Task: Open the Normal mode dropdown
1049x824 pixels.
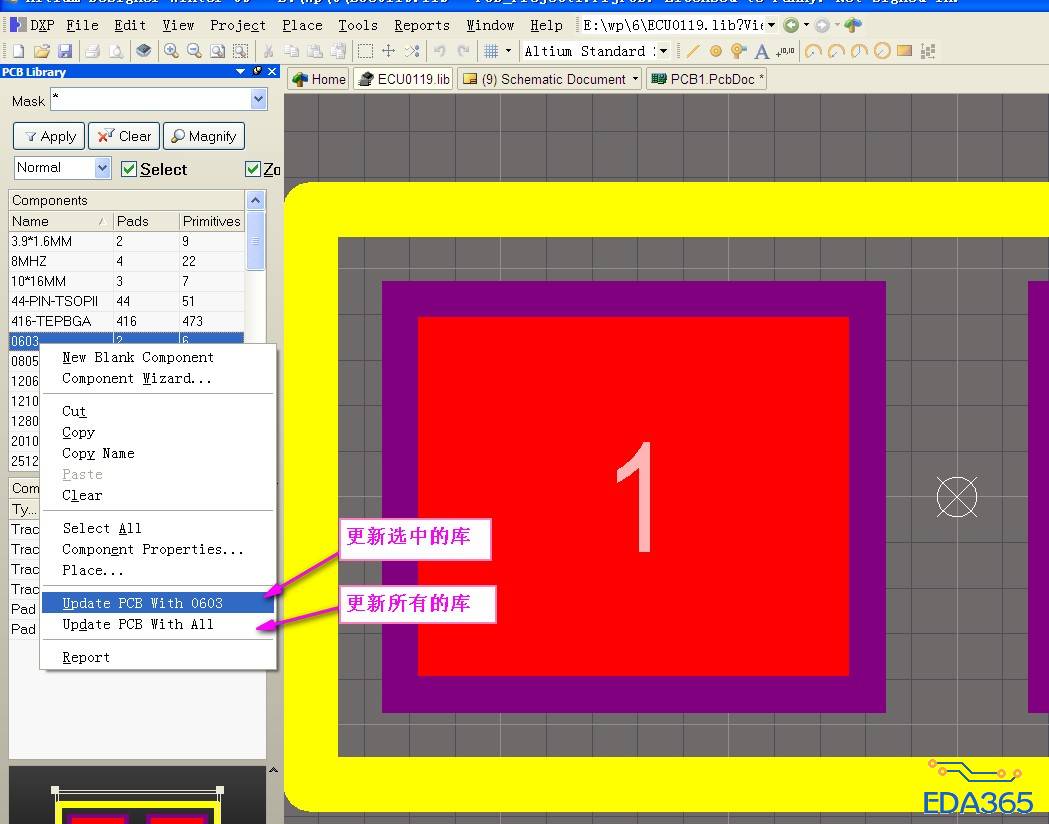Action: click(x=102, y=168)
